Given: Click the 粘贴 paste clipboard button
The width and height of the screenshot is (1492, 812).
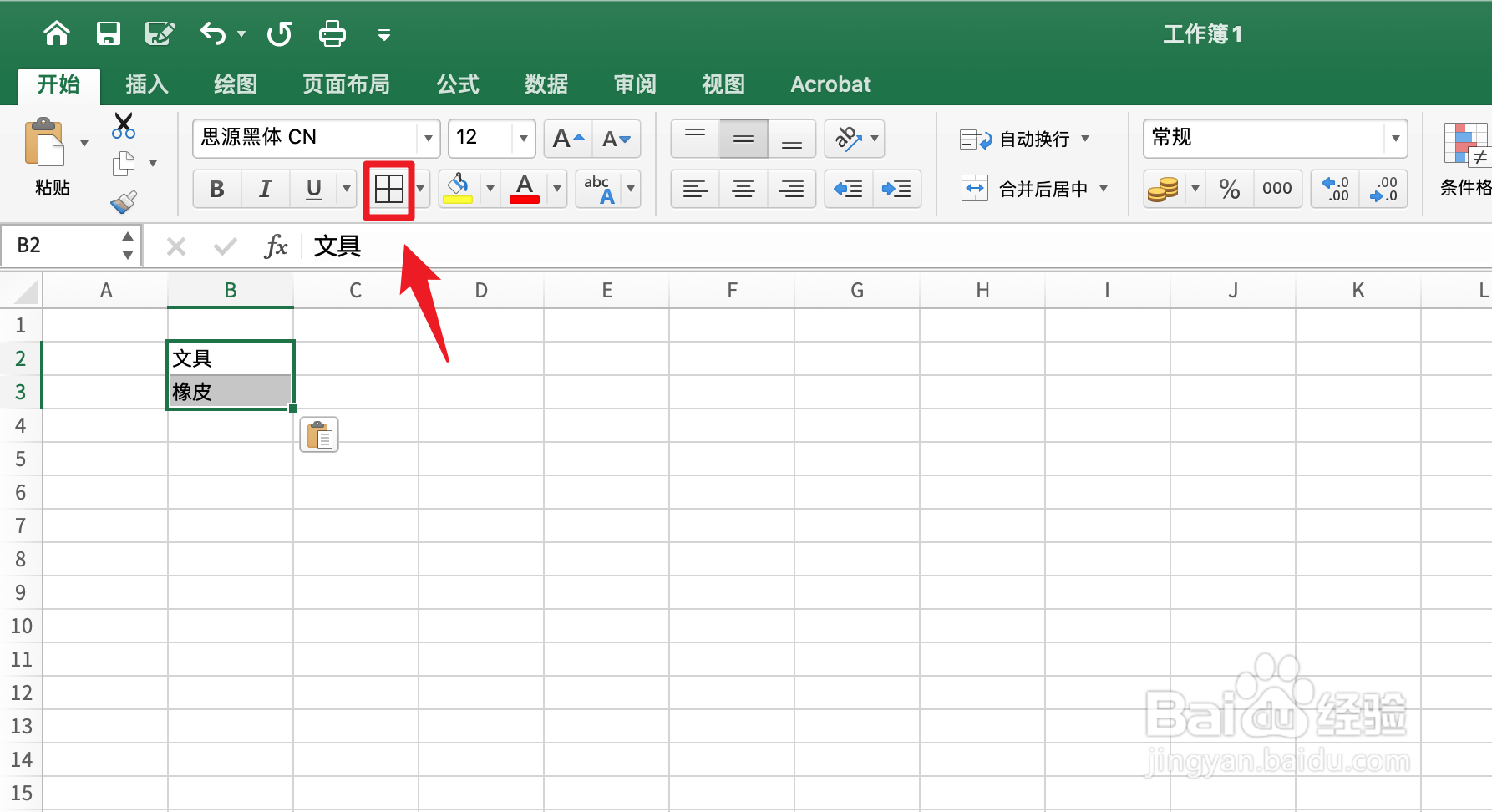Looking at the screenshot, I should (x=45, y=143).
